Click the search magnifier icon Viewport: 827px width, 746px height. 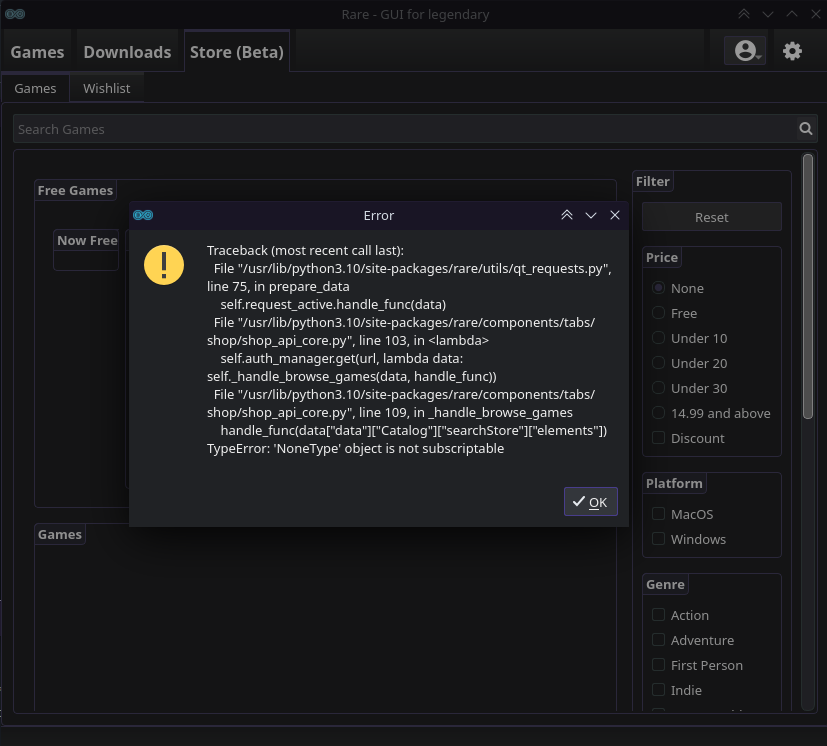[x=805, y=128]
